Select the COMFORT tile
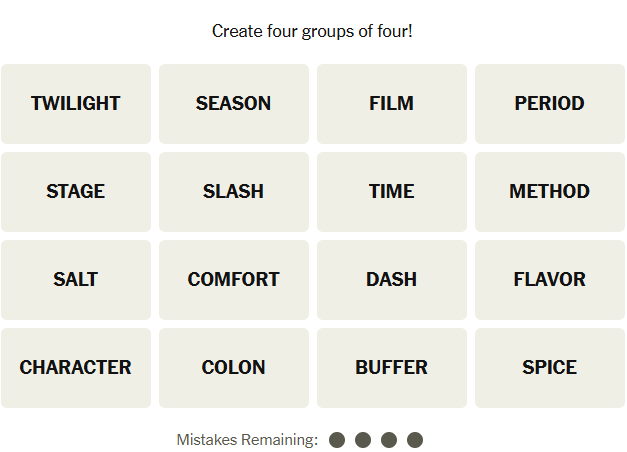The height and width of the screenshot is (452, 627). pos(234,280)
